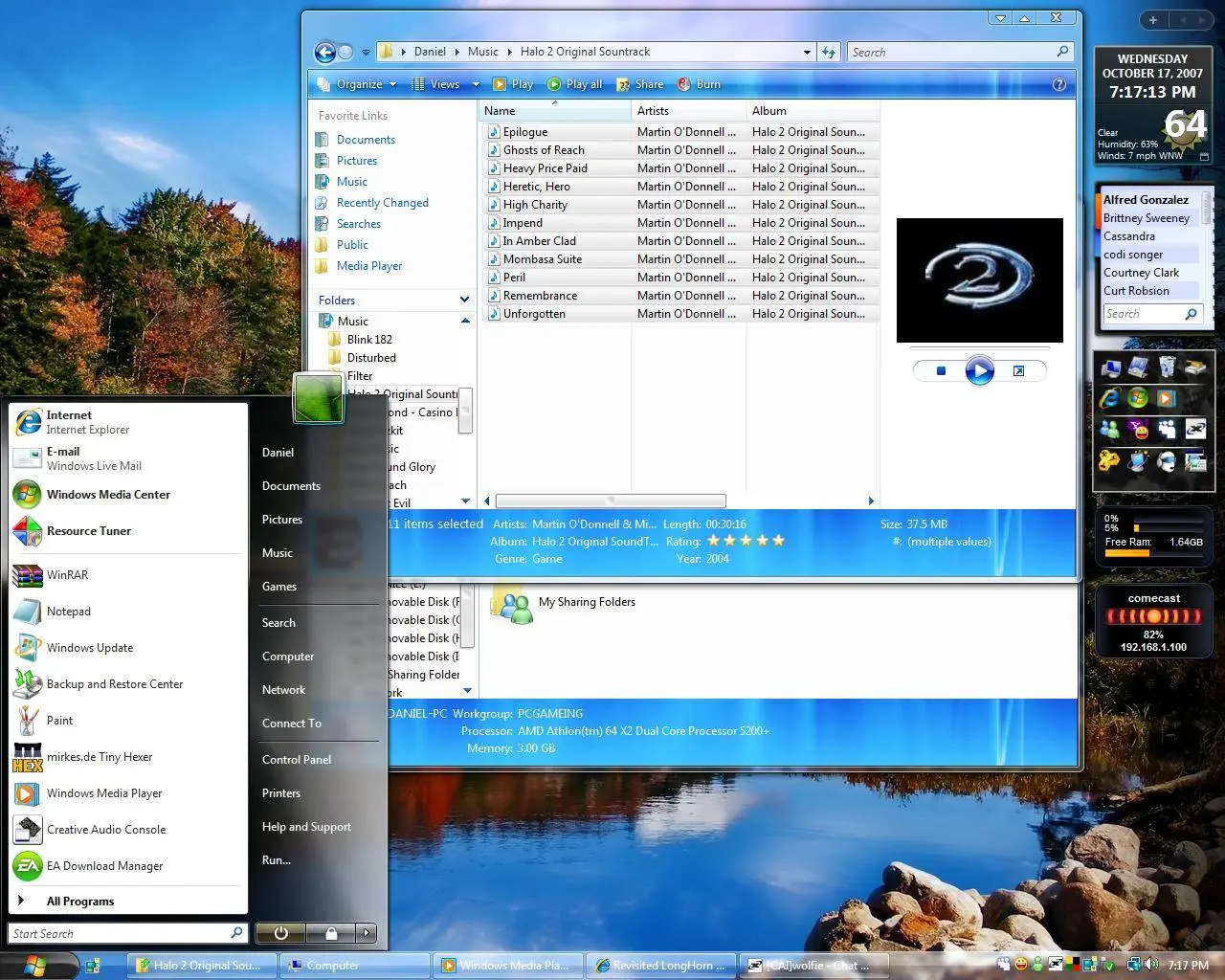Click the file list horizontal scrollbar
1225x980 pixels.
(x=610, y=501)
